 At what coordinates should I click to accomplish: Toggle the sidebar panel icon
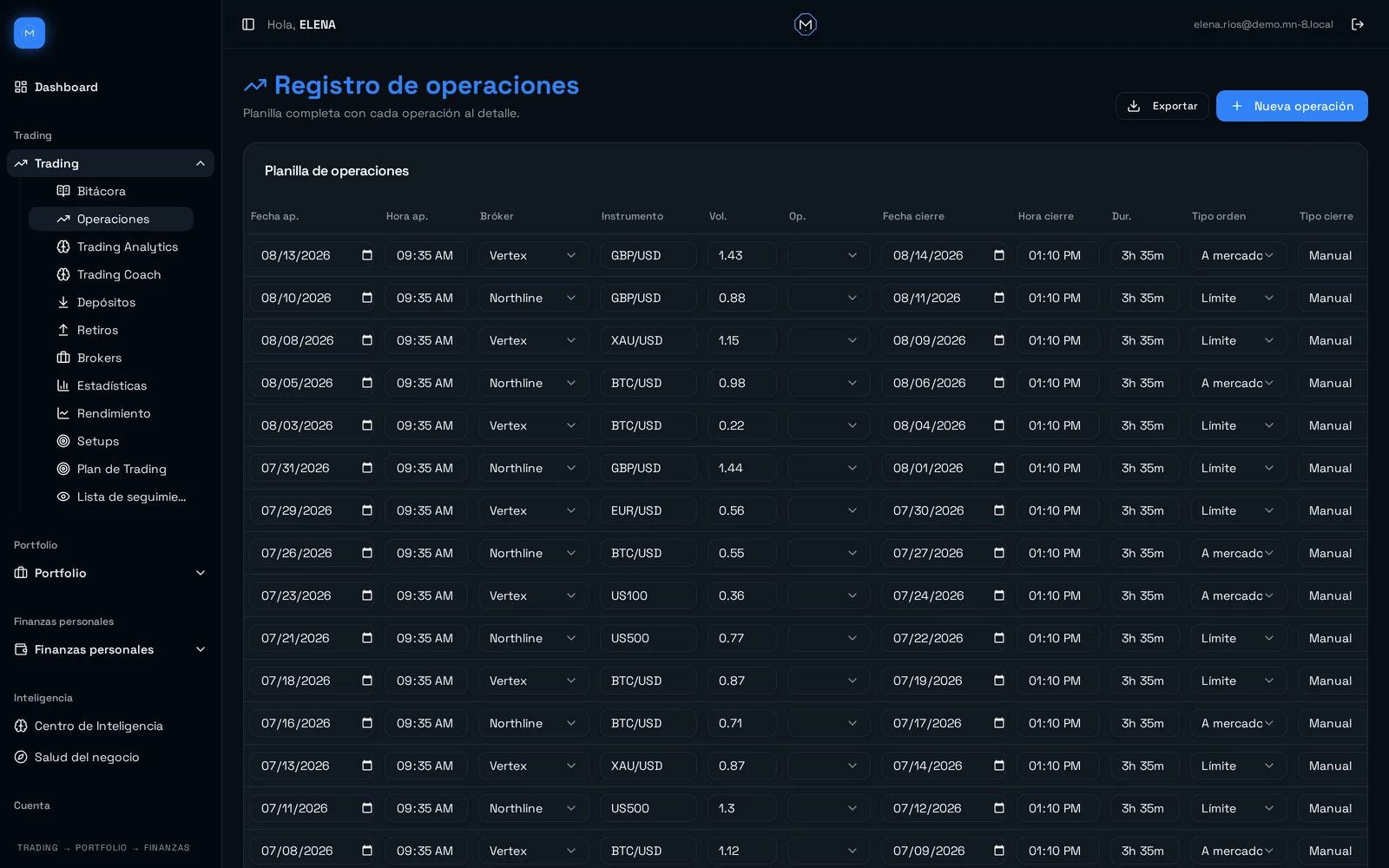[x=248, y=24]
